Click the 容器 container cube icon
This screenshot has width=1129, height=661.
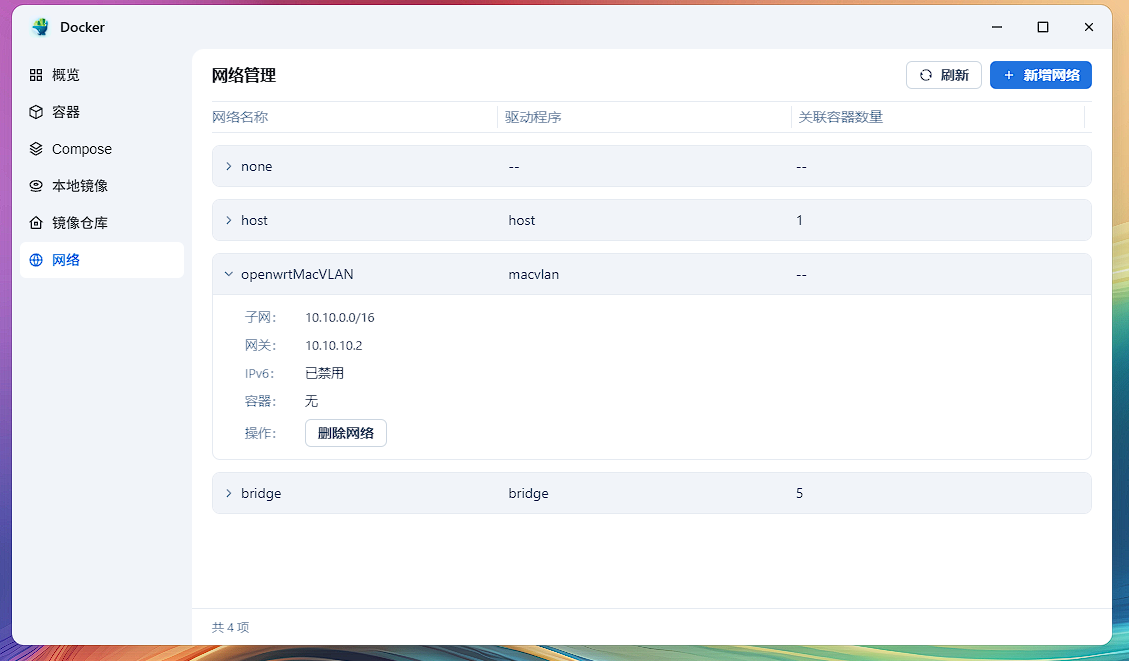[36, 112]
